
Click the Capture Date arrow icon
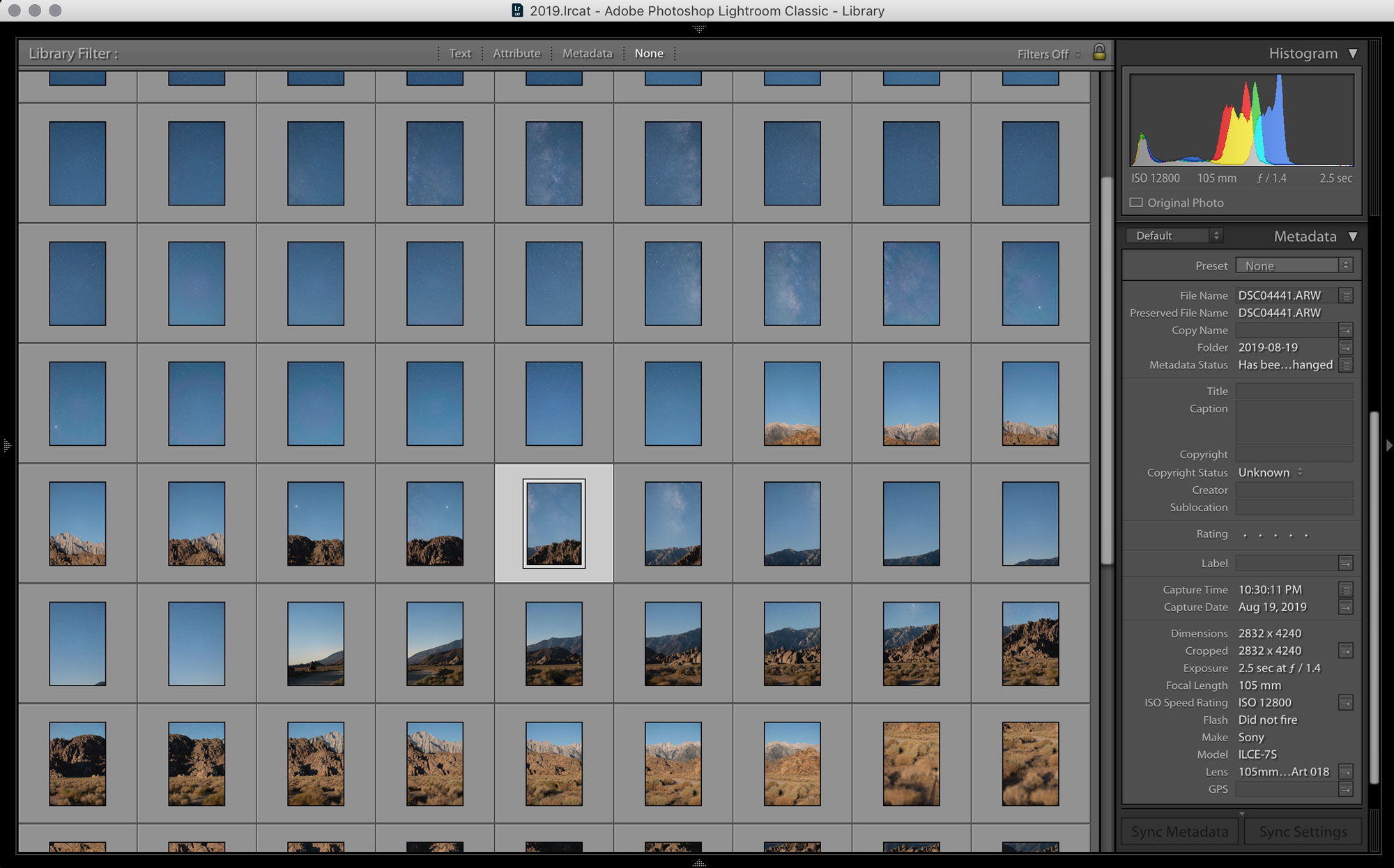[1346, 607]
